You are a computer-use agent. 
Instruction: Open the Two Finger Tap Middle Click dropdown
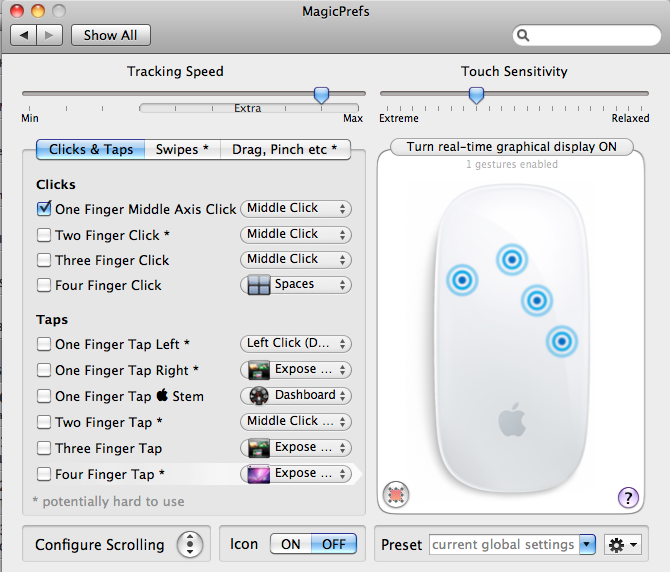point(296,422)
